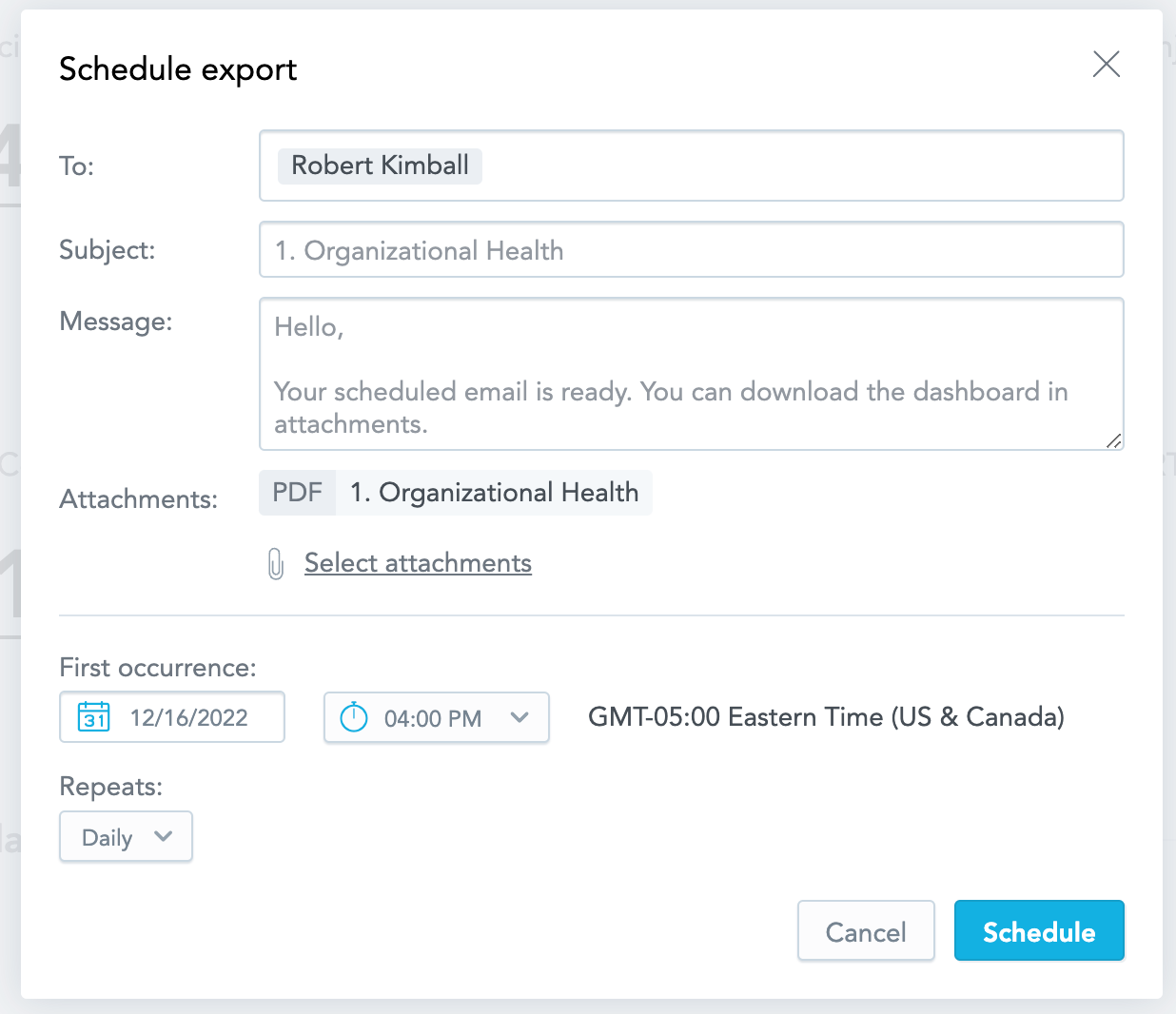
Task: Click the chevron beside Daily
Action: click(163, 836)
